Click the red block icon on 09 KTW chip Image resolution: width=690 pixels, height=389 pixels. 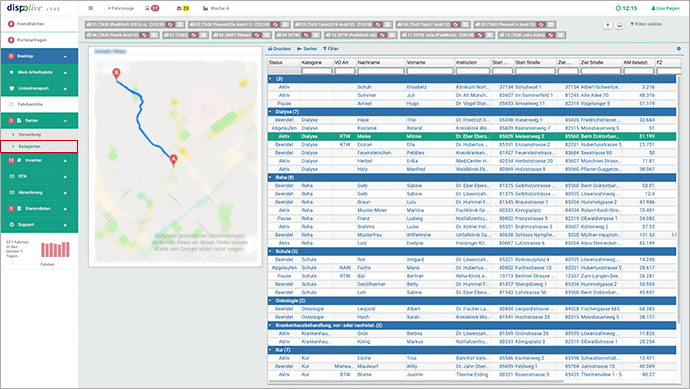pos(306,35)
